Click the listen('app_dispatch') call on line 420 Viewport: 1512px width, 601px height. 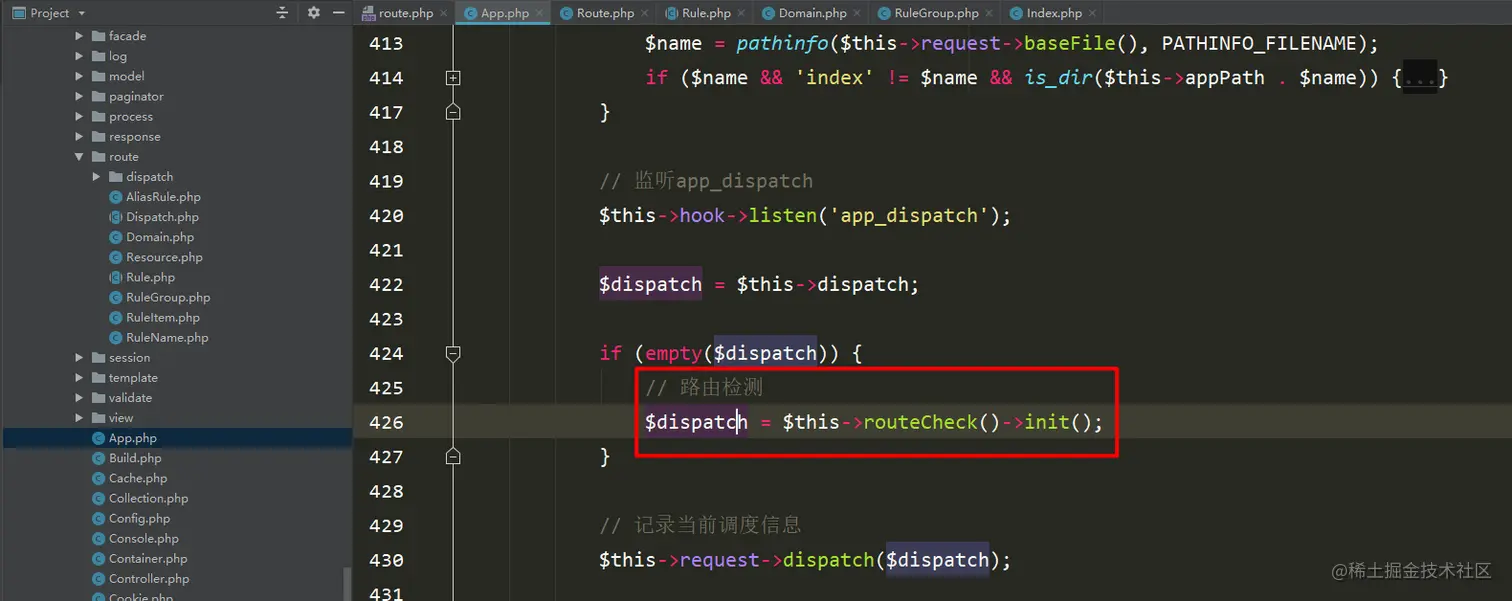(x=880, y=215)
